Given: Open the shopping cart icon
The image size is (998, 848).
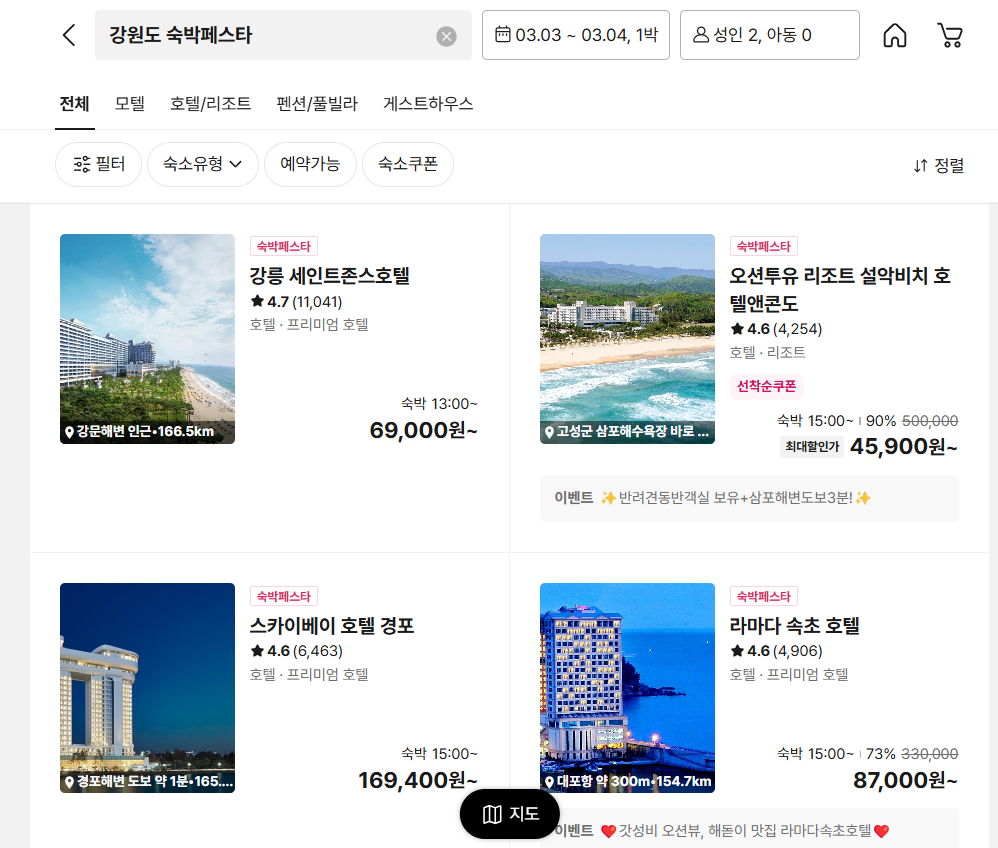Looking at the screenshot, I should click(949, 34).
